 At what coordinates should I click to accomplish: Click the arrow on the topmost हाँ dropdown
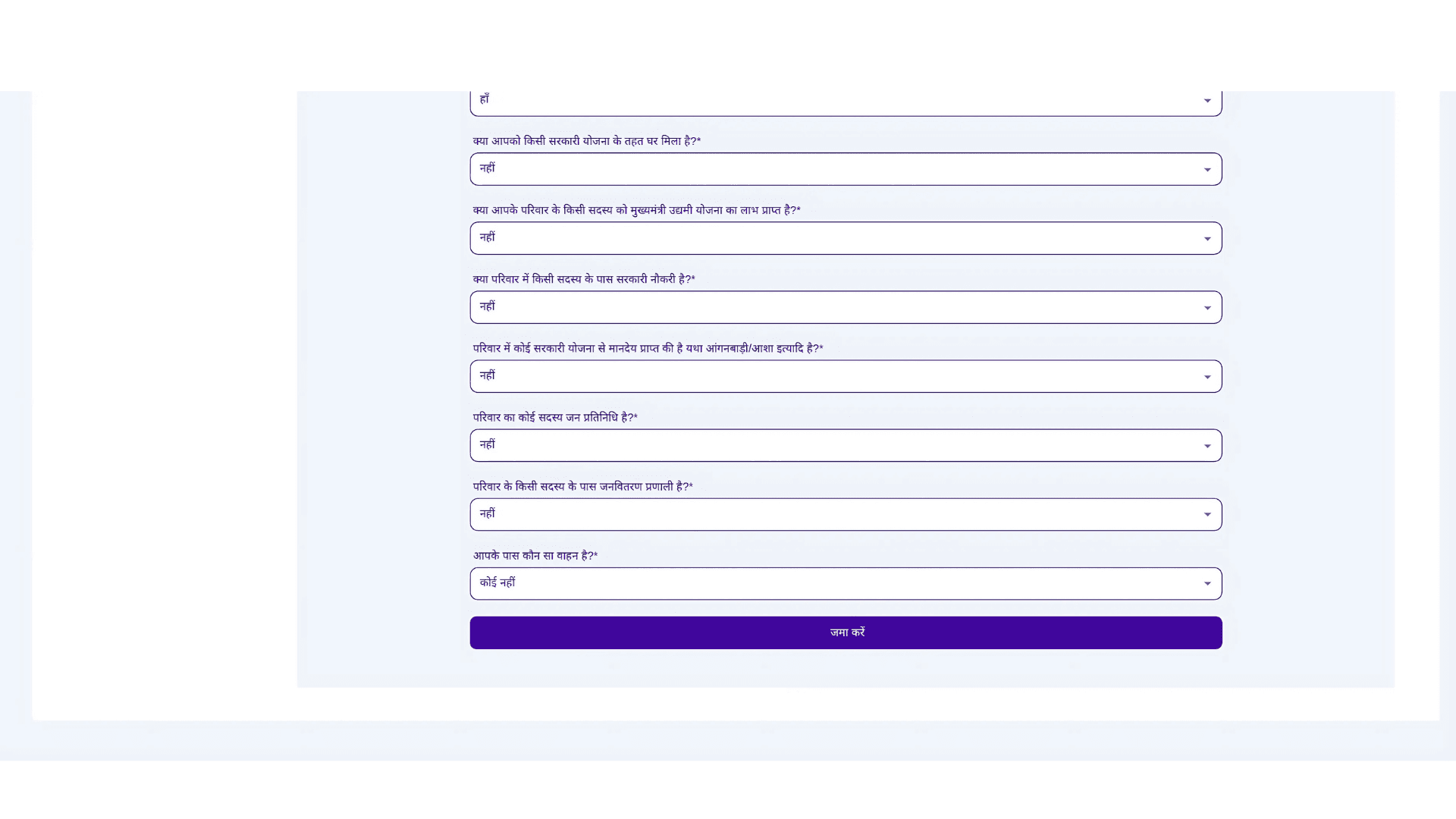(1207, 101)
